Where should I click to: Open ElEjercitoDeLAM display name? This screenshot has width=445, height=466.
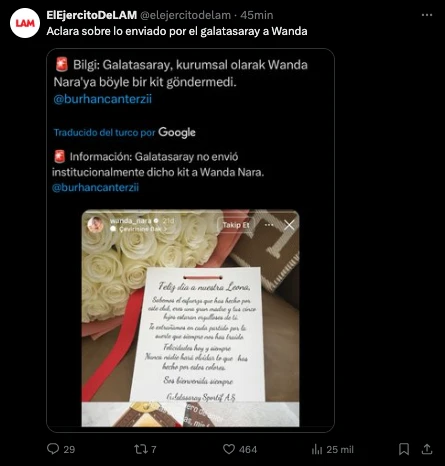click(x=92, y=15)
